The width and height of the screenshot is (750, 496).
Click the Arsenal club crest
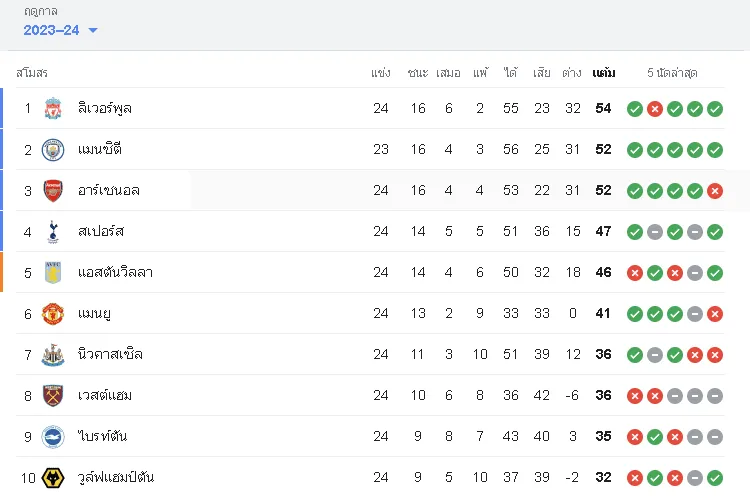53,190
